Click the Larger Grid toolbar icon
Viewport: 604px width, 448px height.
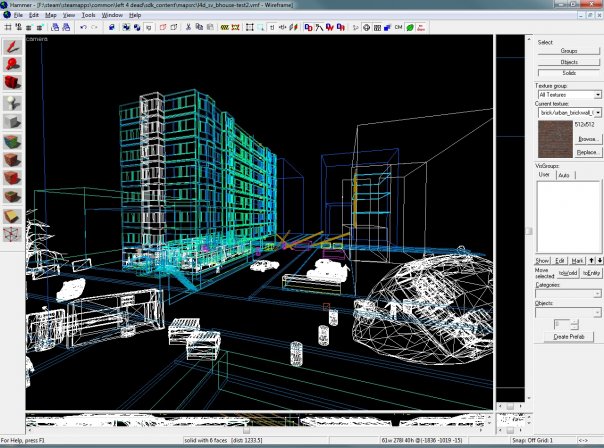coord(40,27)
